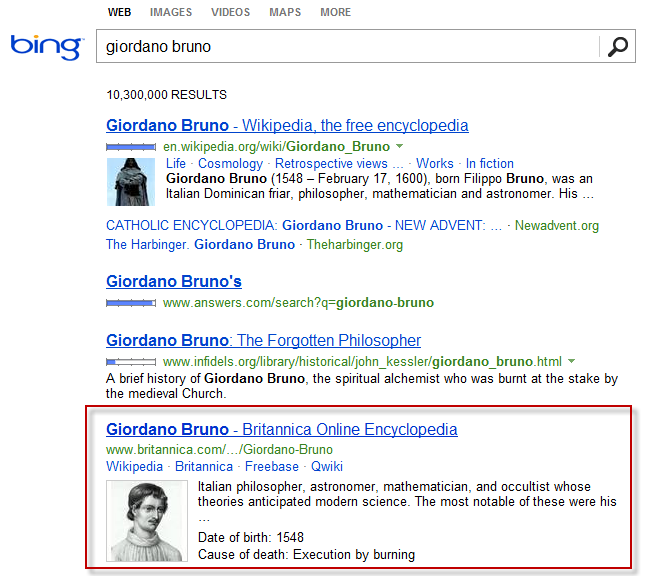Open the Maps tab
Image resolution: width=646 pixels, height=576 pixels.
285,12
